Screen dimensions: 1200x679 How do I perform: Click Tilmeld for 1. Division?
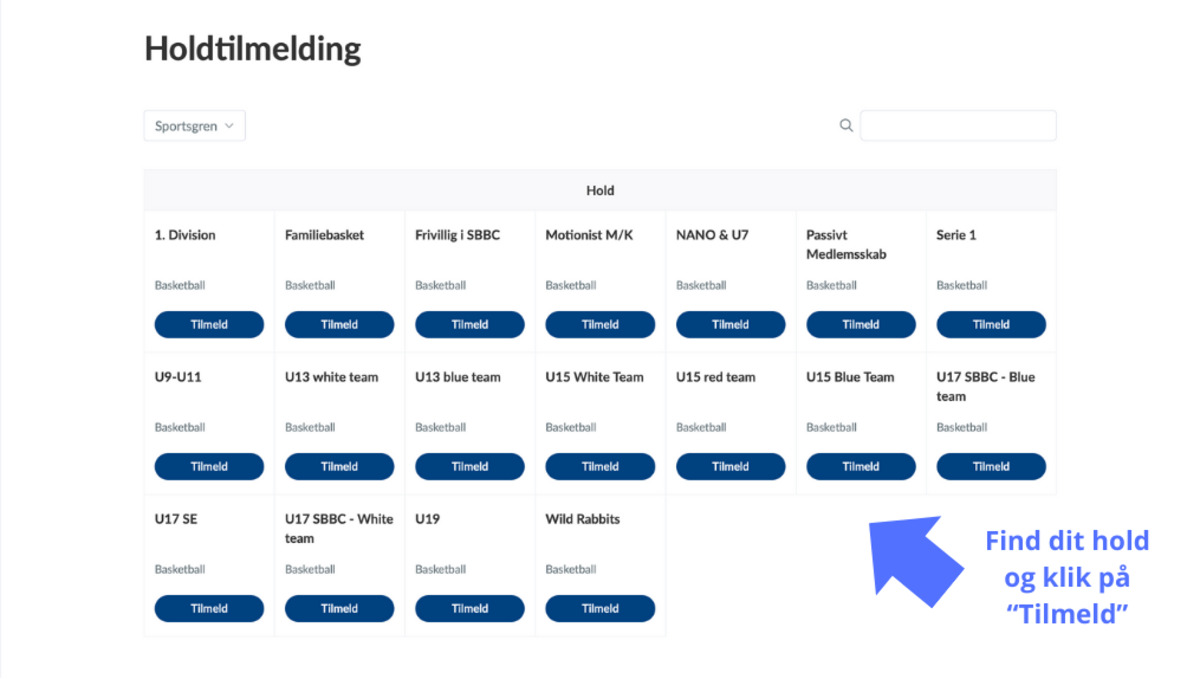[209, 324]
